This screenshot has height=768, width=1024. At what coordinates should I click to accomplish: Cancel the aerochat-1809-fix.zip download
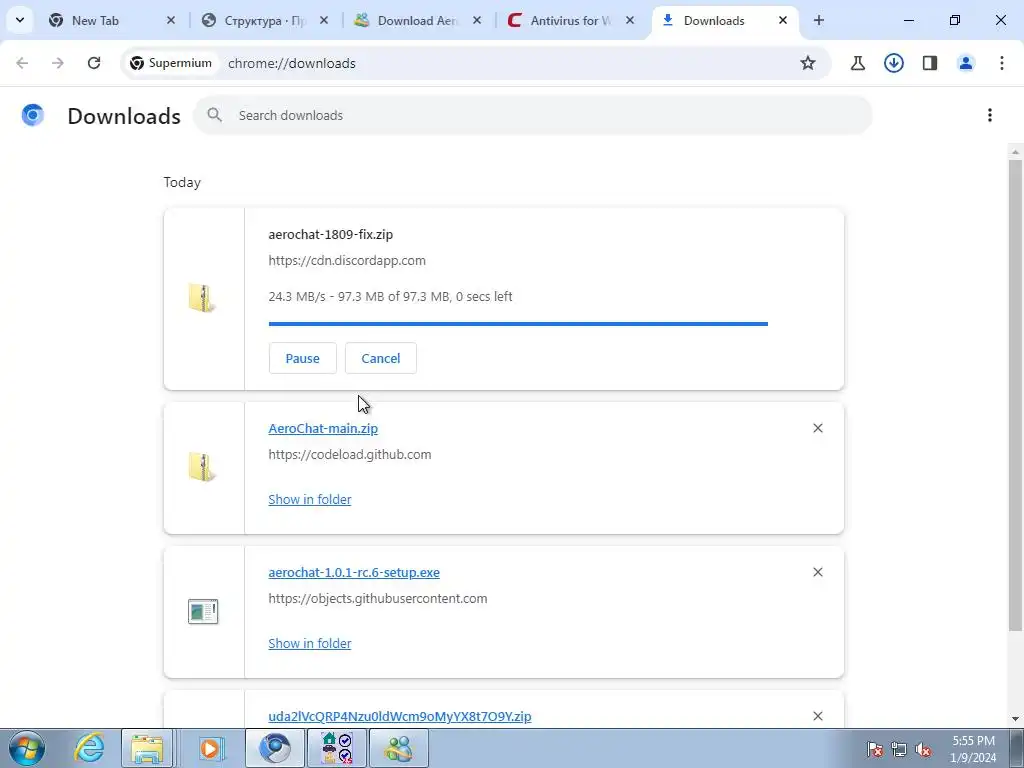381,358
